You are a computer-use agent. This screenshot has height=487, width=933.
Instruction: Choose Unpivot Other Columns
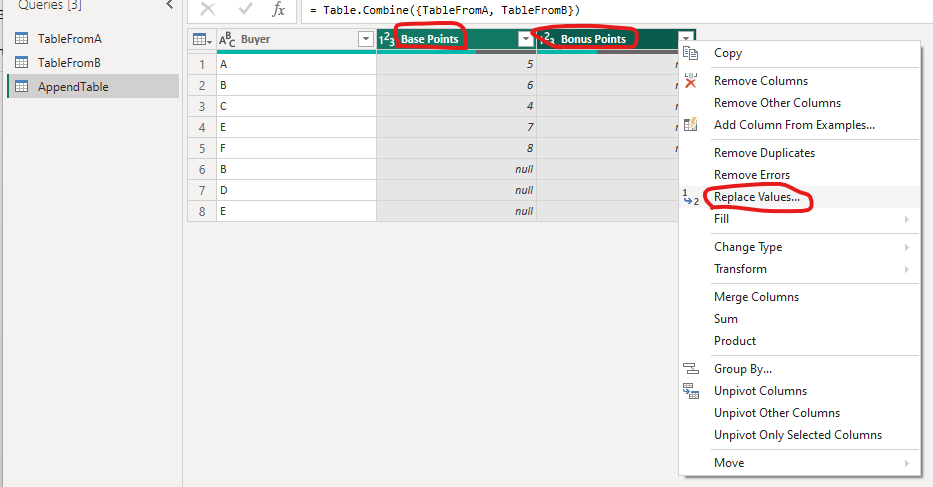click(777, 413)
